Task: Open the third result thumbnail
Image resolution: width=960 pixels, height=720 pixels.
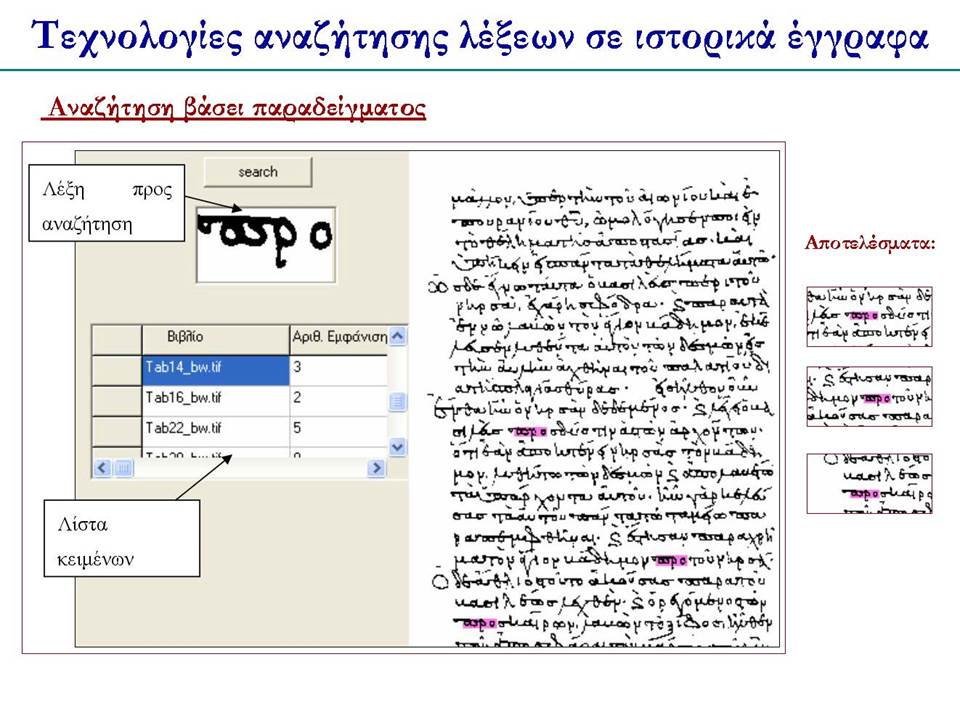Action: tap(869, 483)
